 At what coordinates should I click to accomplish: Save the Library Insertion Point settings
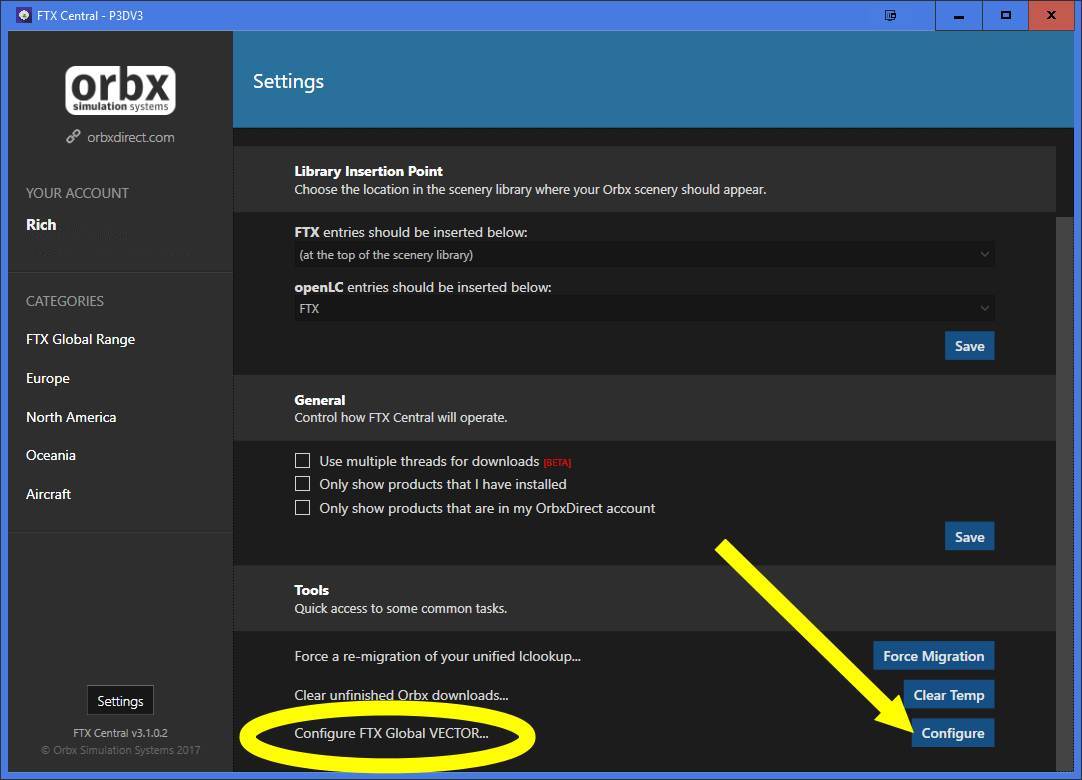point(970,346)
